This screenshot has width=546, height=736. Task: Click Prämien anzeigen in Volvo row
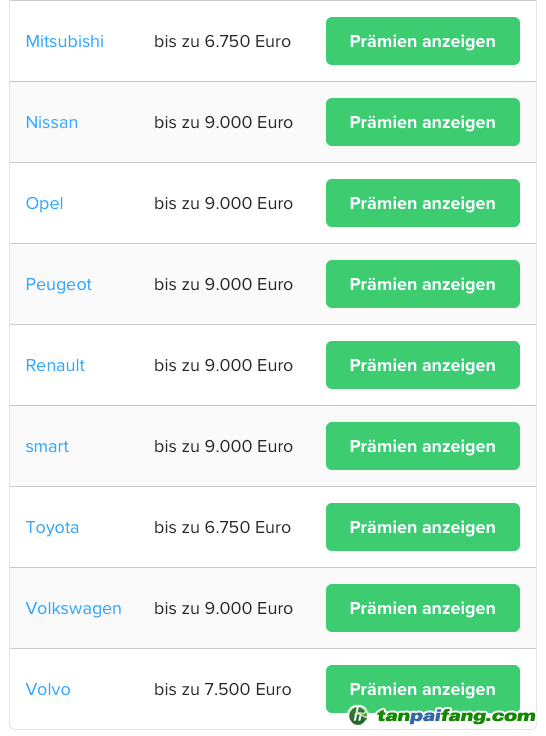point(423,688)
